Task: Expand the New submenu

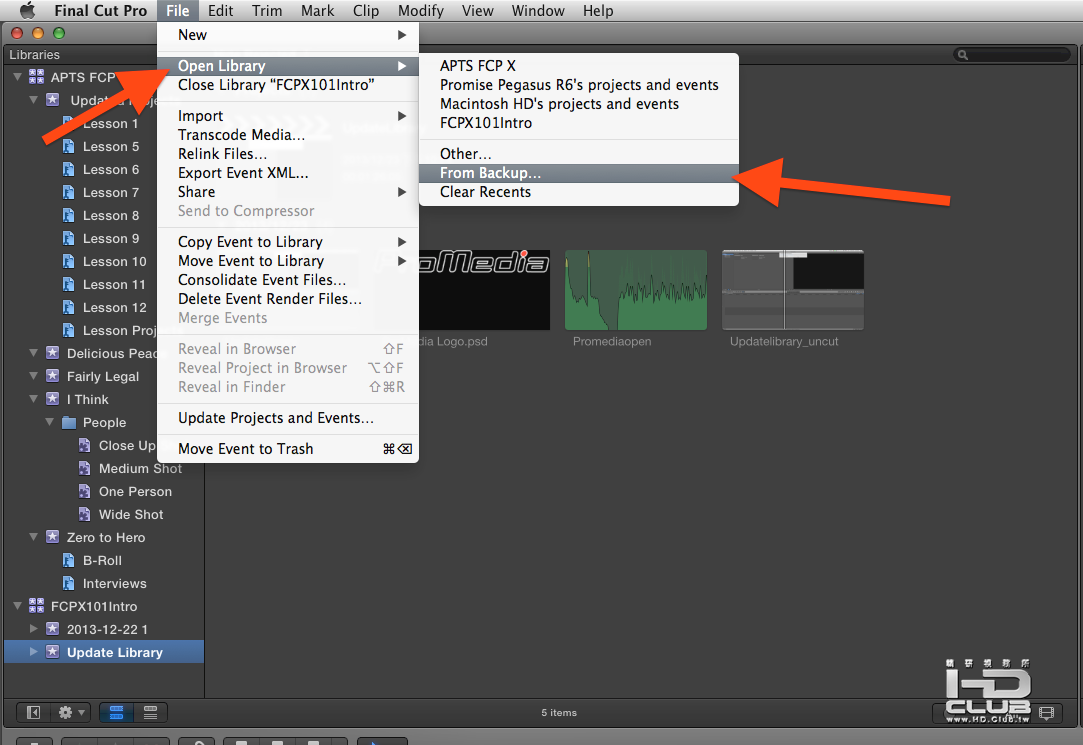Action: tap(287, 35)
